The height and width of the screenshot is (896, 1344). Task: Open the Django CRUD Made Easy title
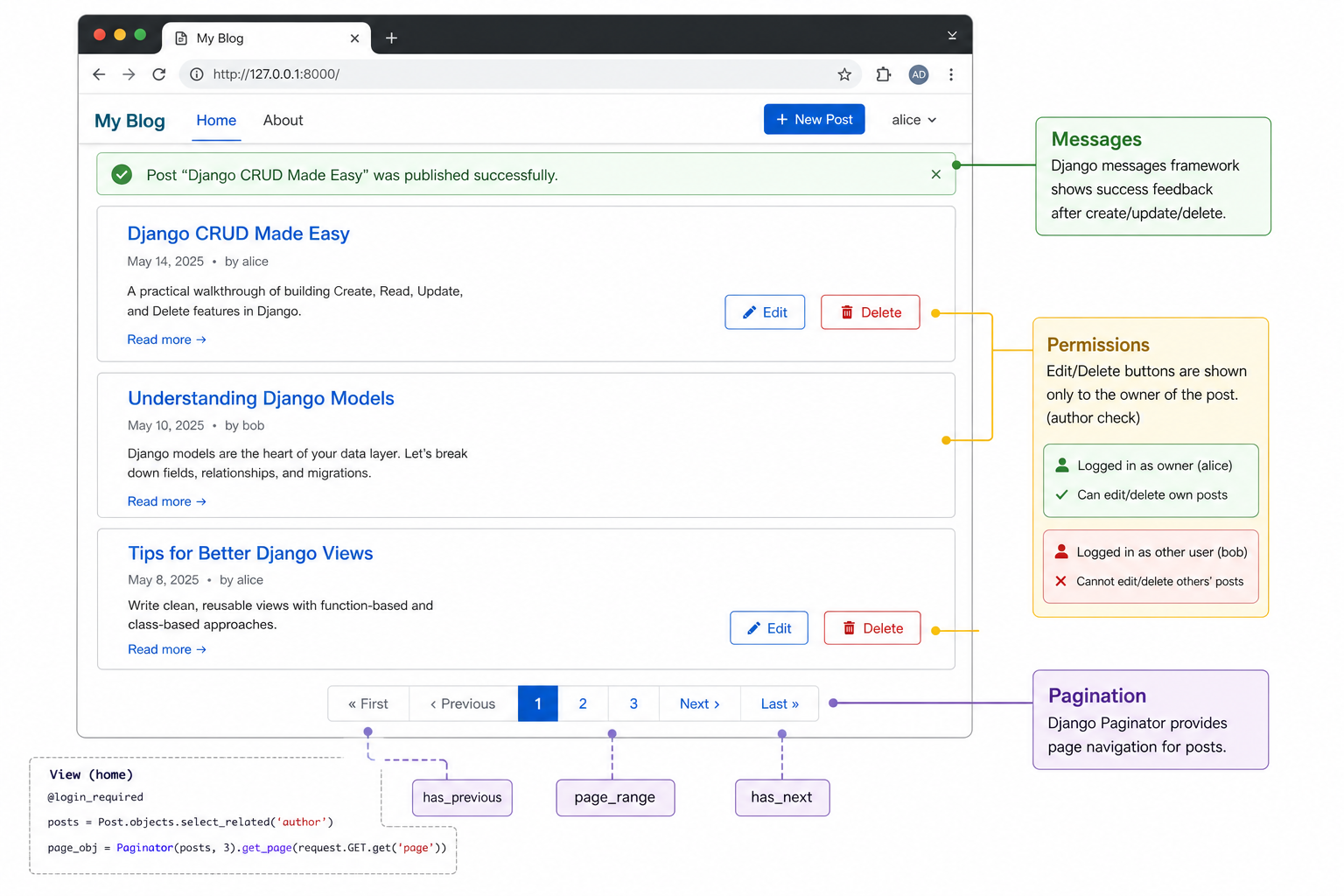pos(239,234)
